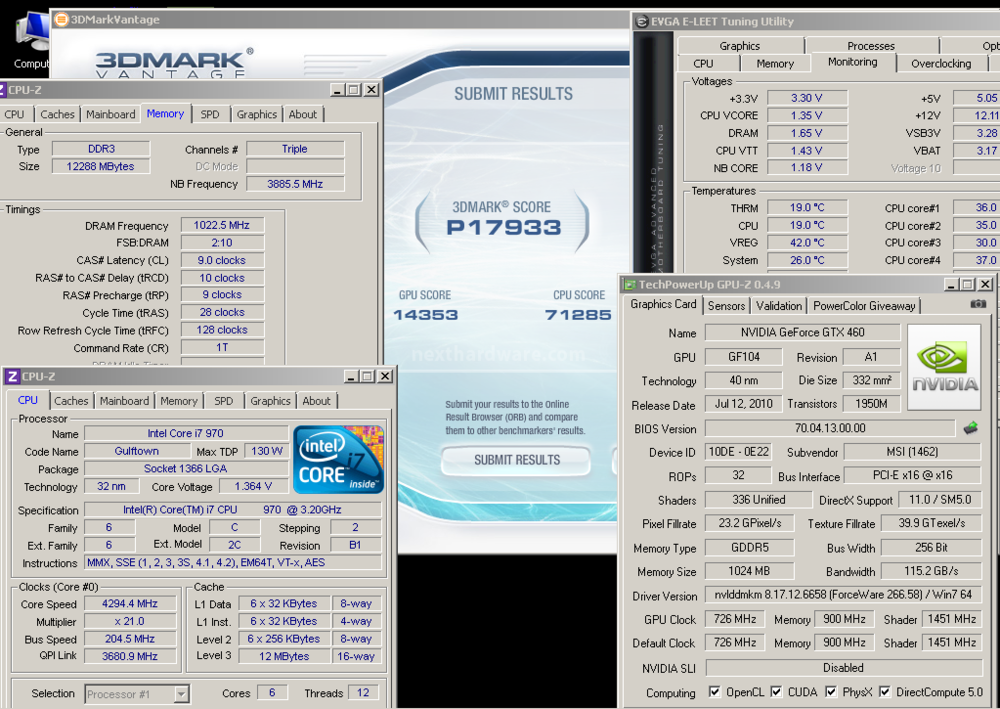Open Caches tab in CPU-Z window showing processor info

click(71, 400)
